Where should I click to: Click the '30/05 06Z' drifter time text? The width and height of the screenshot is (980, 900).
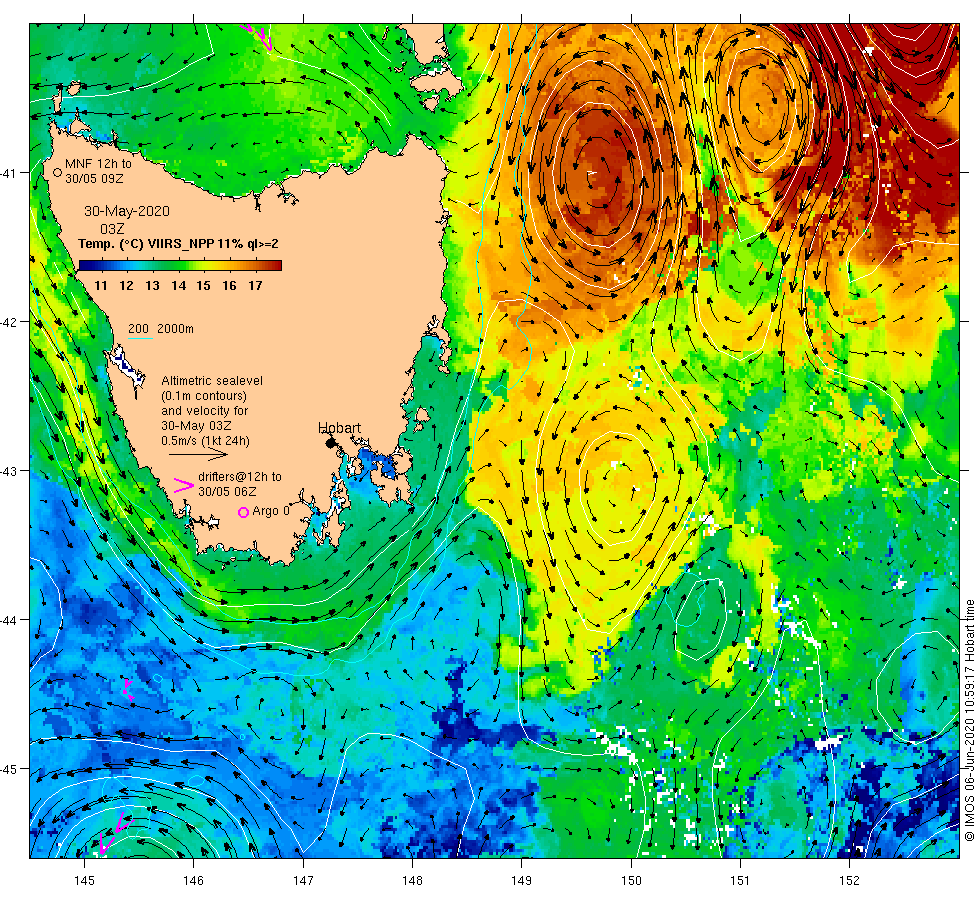tap(228, 492)
